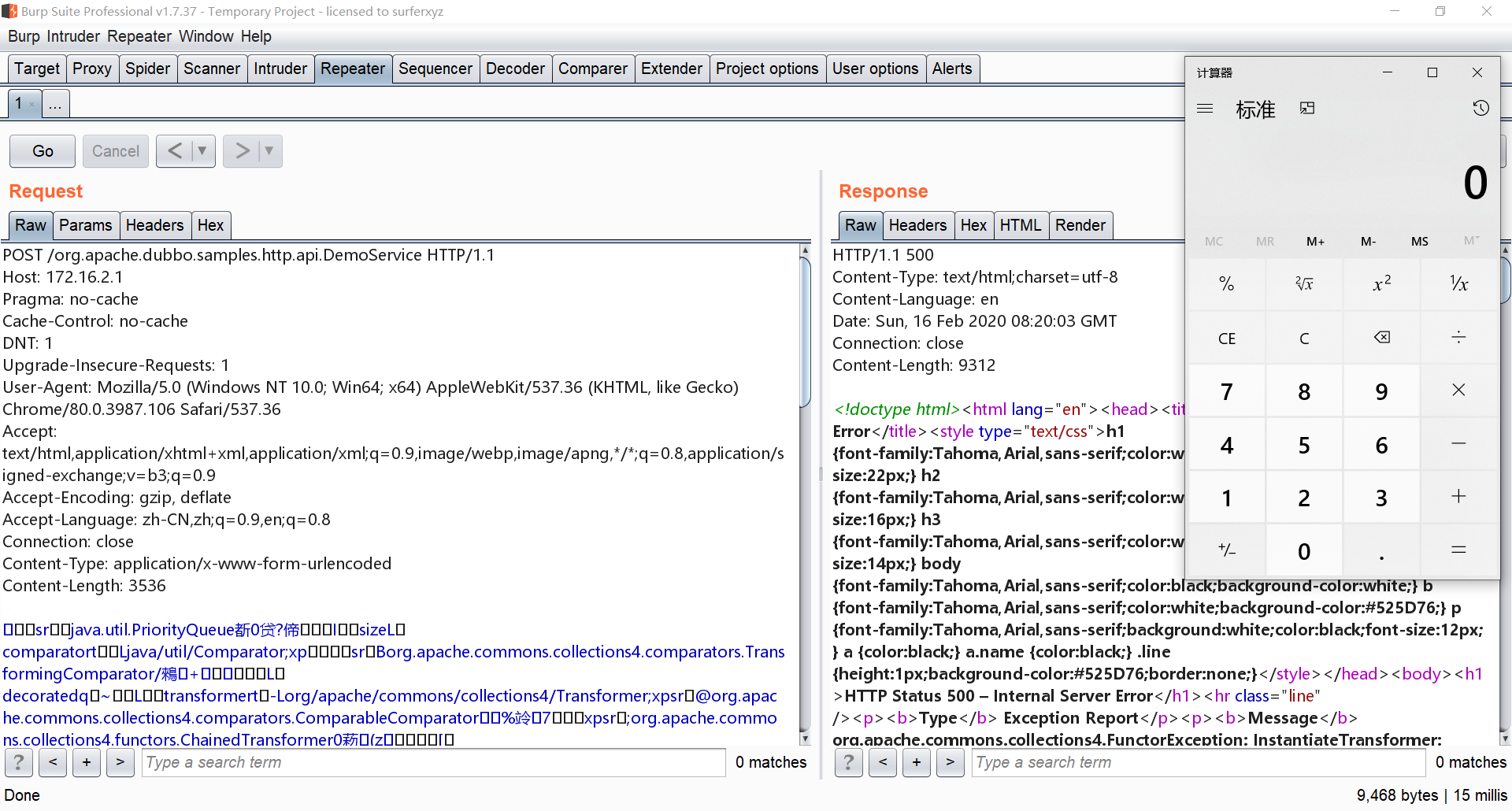The image size is (1512, 811).
Task: Go to next match in request search
Action: tap(120, 762)
